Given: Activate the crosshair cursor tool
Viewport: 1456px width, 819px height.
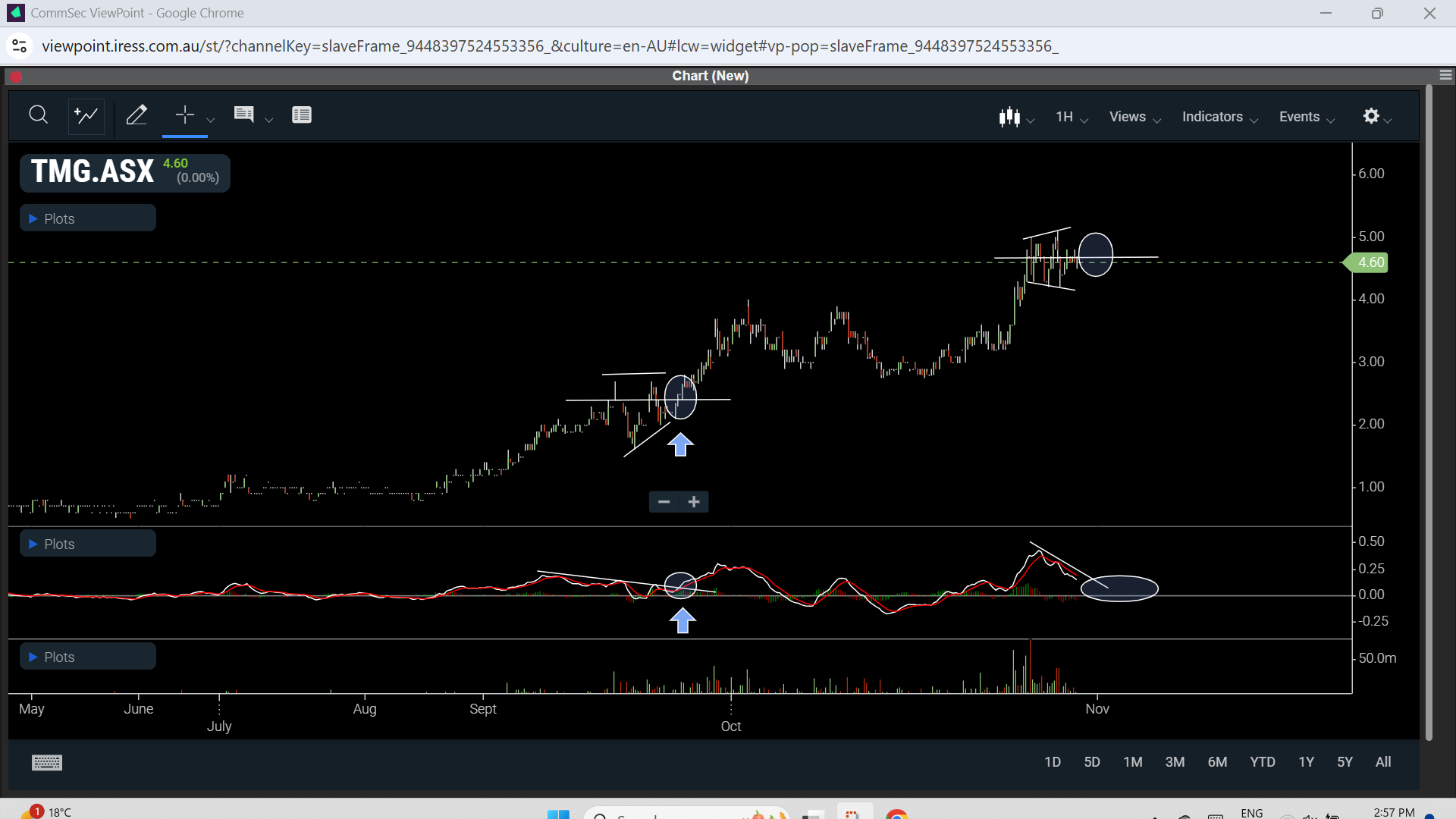Looking at the screenshot, I should coord(184,115).
